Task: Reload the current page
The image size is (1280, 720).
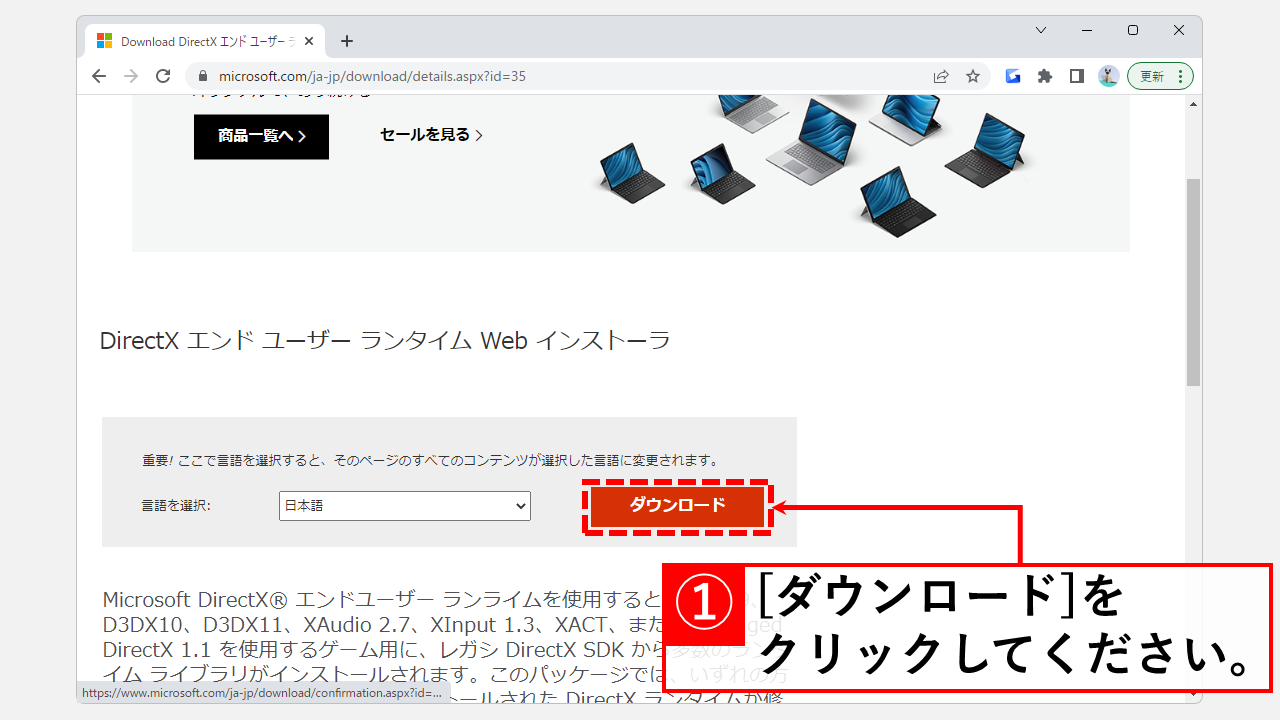Action: click(163, 76)
